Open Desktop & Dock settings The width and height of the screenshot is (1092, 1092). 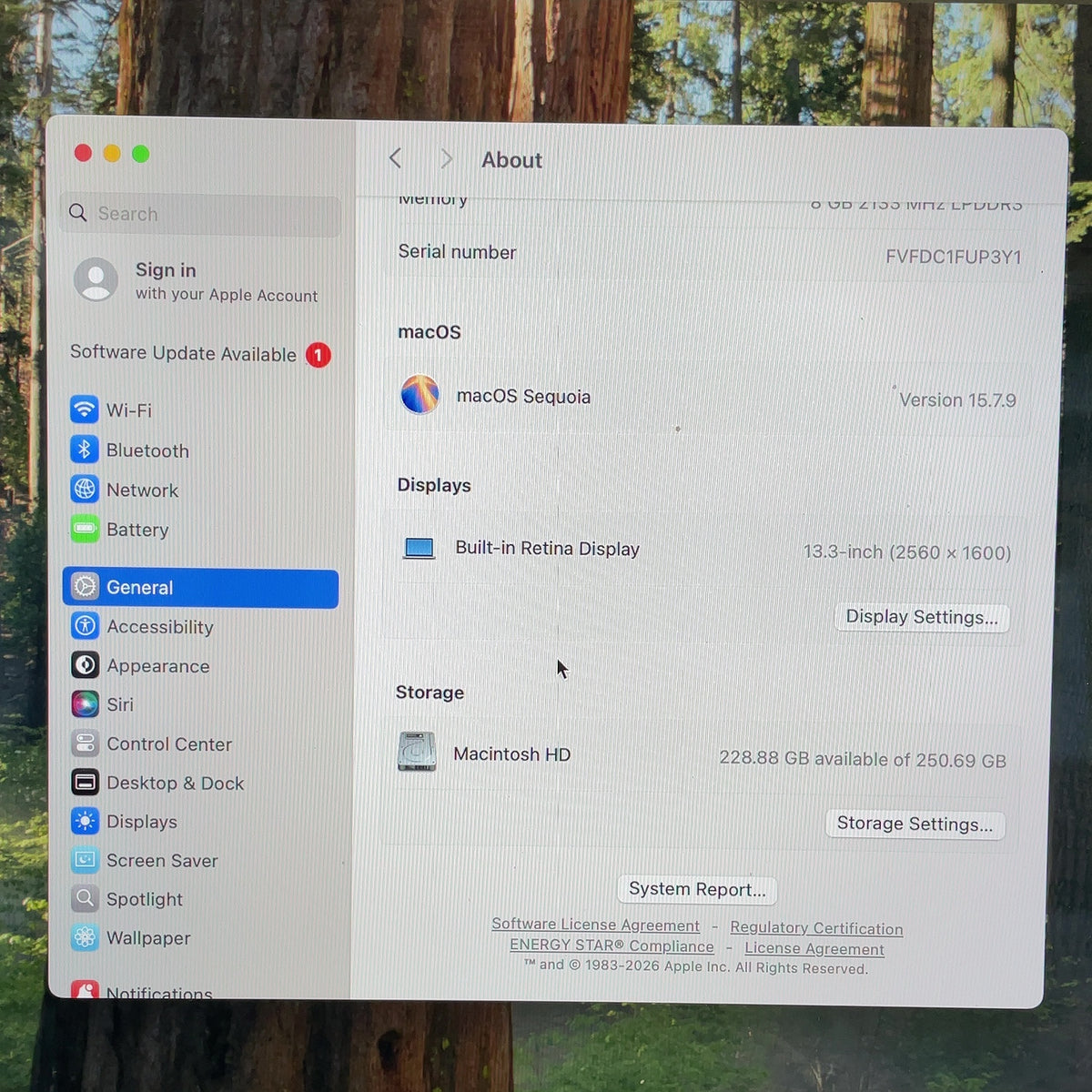[x=200, y=783]
